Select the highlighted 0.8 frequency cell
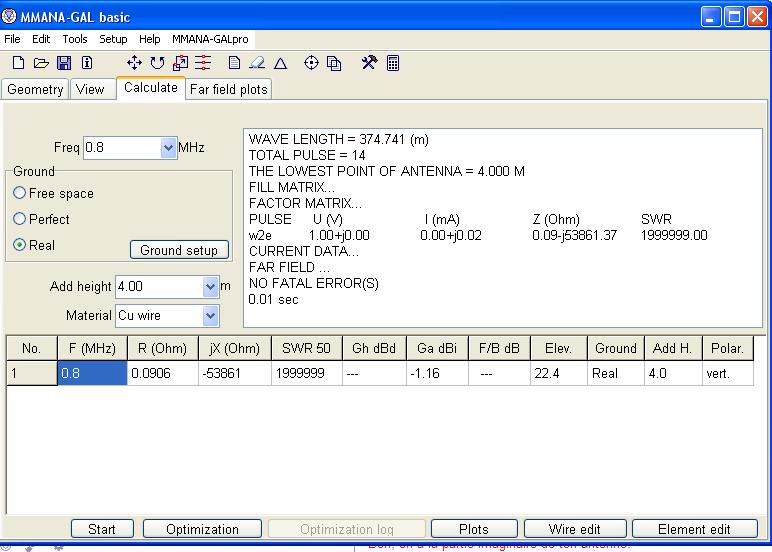Screen dimensions: 772x552 (92, 373)
